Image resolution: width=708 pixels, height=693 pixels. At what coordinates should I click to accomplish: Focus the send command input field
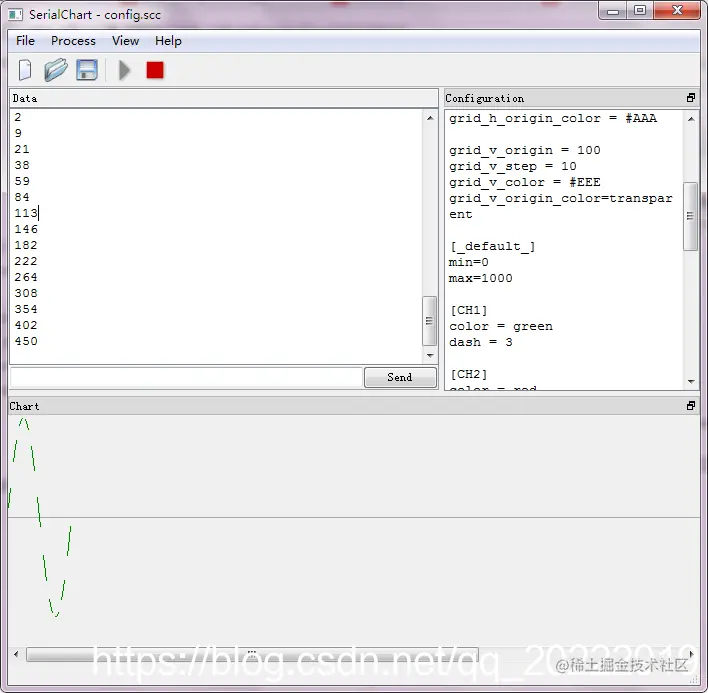click(186, 377)
